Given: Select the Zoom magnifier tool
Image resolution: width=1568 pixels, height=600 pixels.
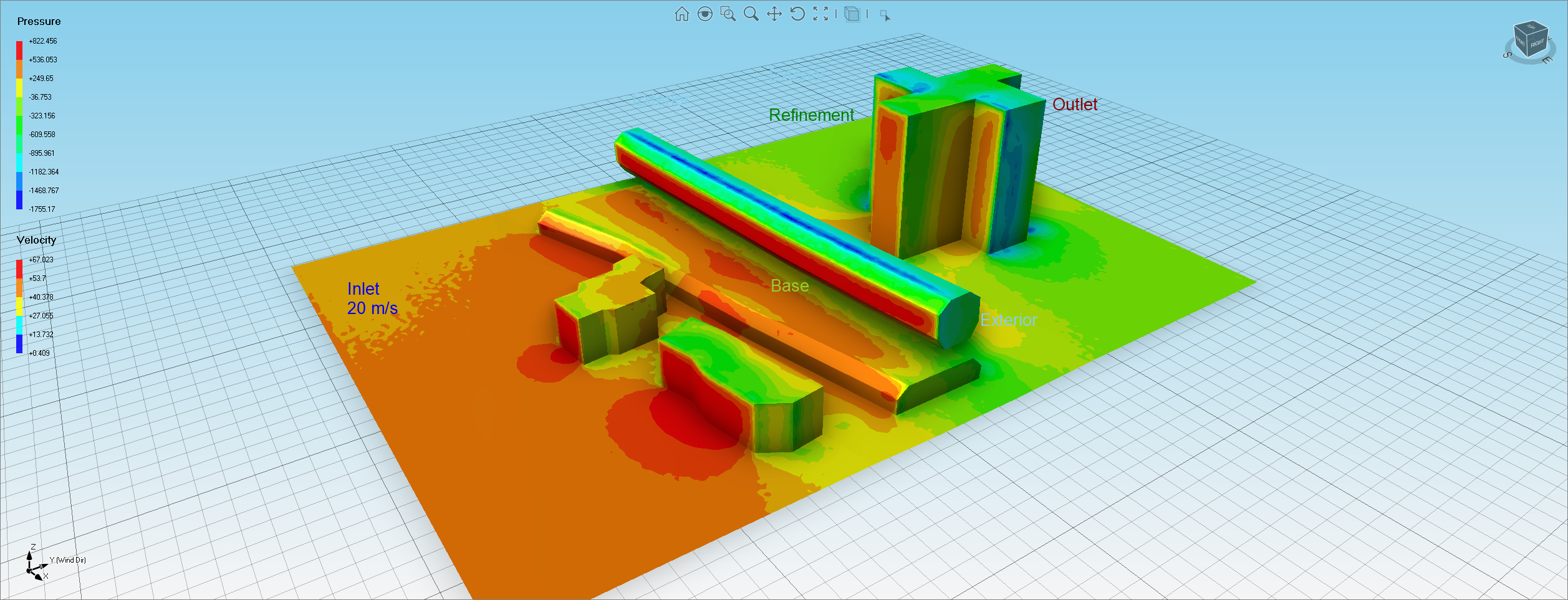Looking at the screenshot, I should click(751, 14).
